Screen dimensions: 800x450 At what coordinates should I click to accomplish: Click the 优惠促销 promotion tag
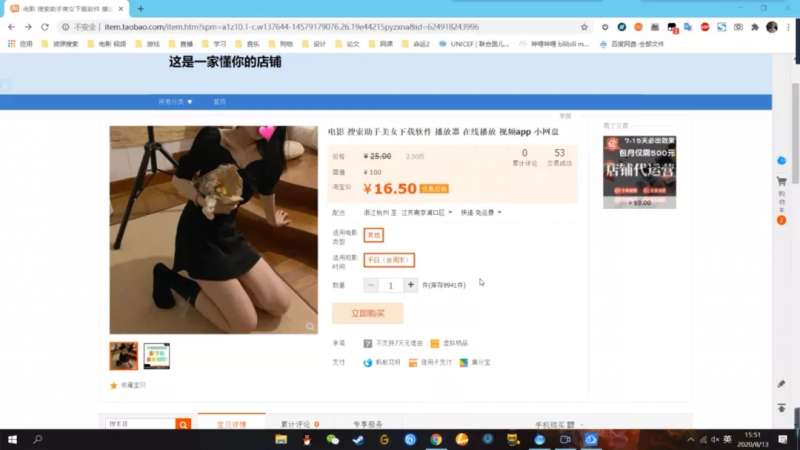coord(434,189)
